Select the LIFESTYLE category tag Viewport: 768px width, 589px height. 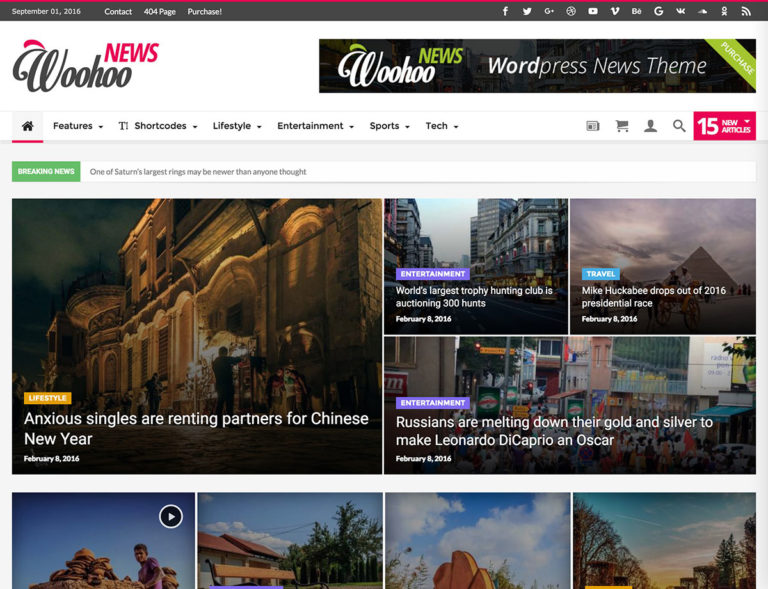pos(48,398)
